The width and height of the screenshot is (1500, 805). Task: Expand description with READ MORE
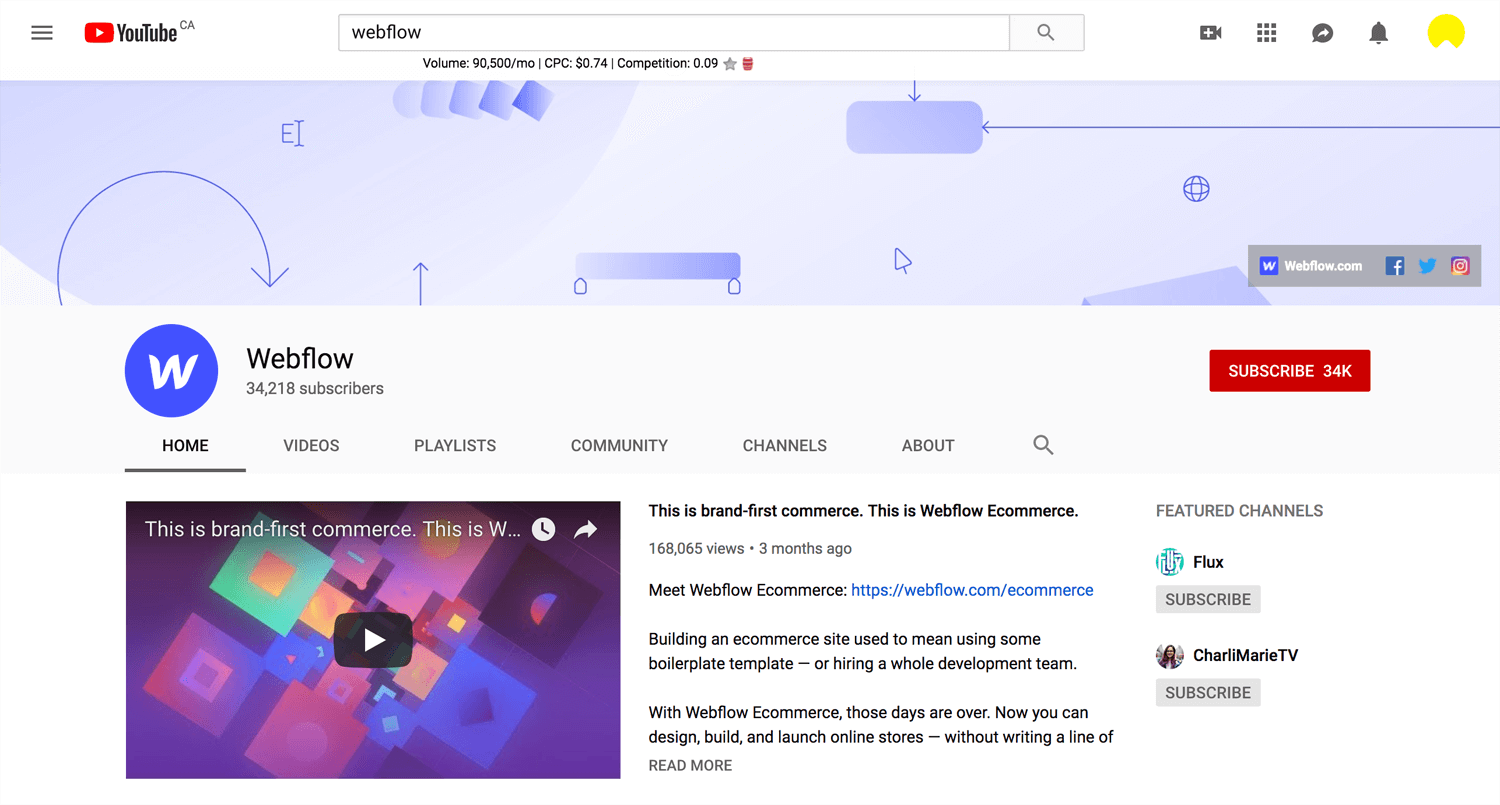pyautogui.click(x=690, y=765)
